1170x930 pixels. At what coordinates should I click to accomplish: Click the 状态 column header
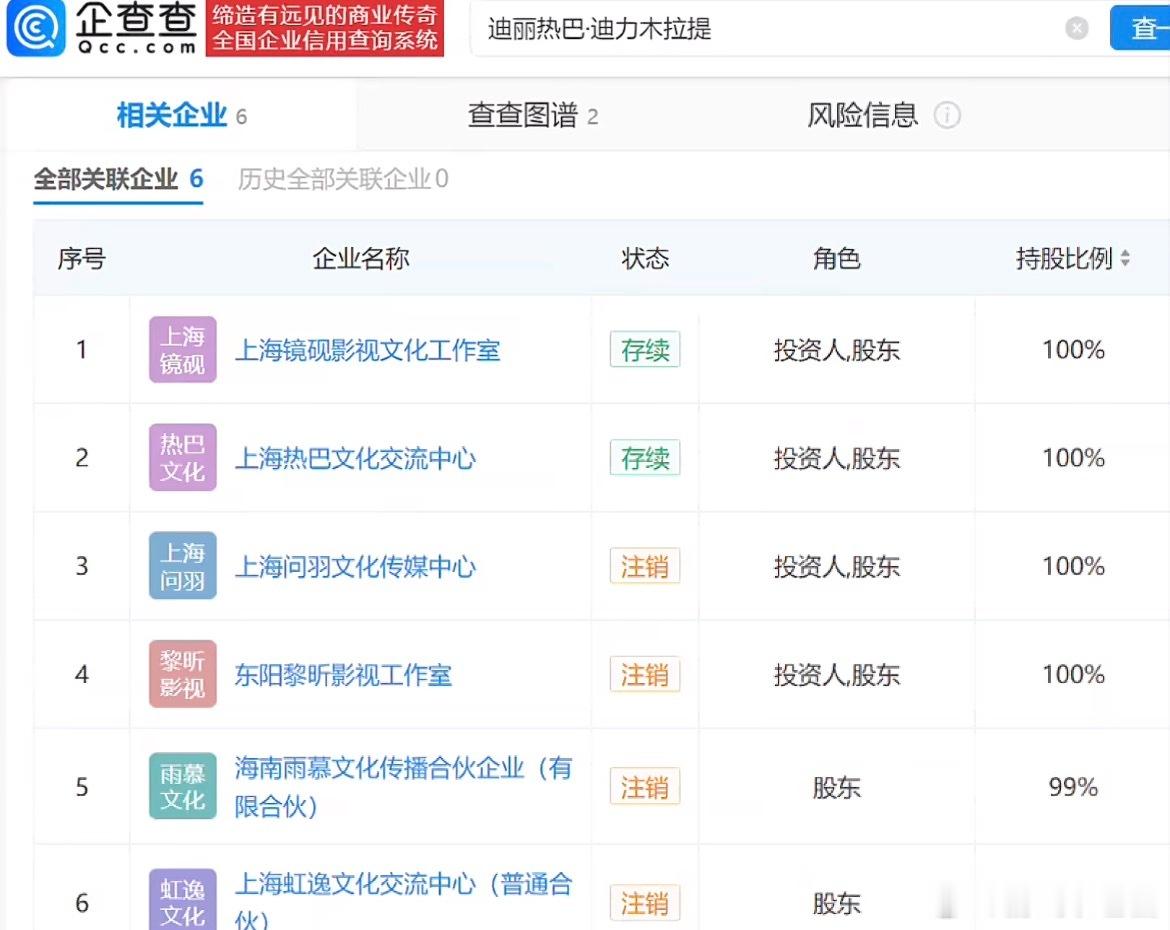pos(645,258)
